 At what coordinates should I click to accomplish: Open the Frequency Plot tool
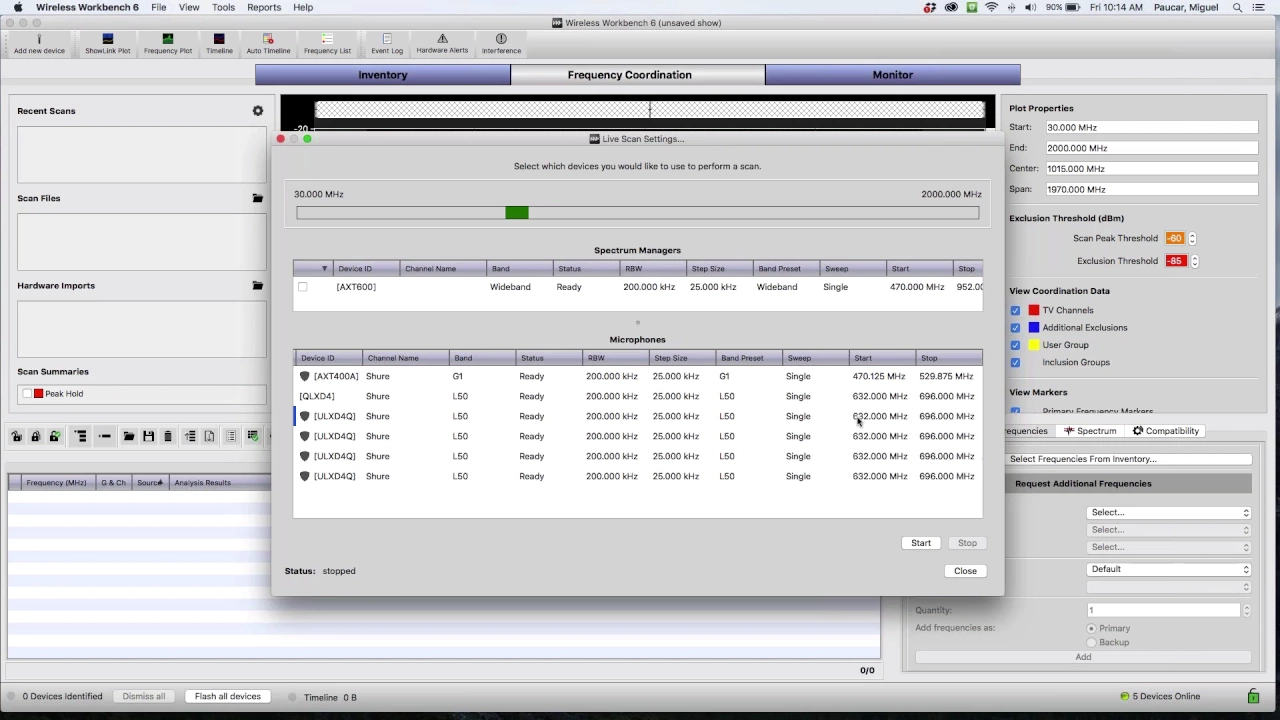click(x=167, y=44)
